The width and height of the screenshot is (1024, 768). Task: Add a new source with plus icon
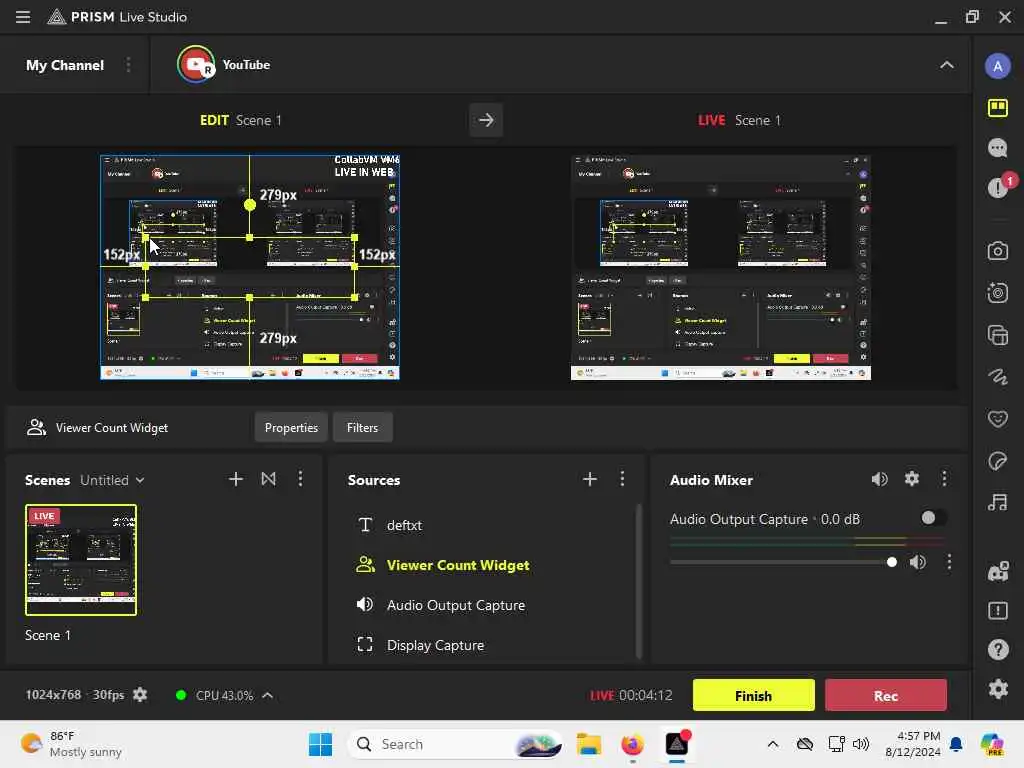[589, 479]
